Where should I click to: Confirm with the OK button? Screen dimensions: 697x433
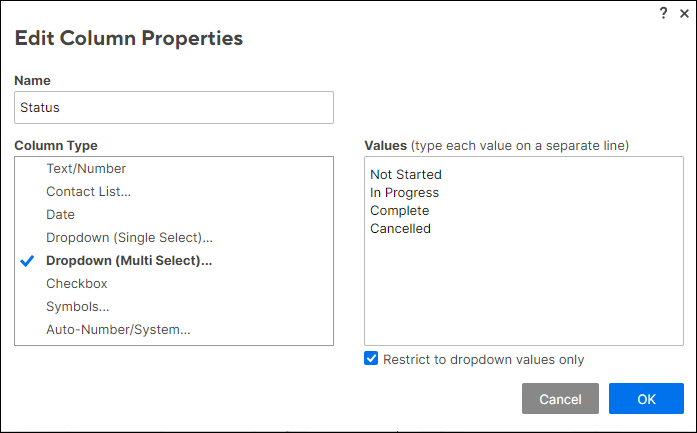646,399
